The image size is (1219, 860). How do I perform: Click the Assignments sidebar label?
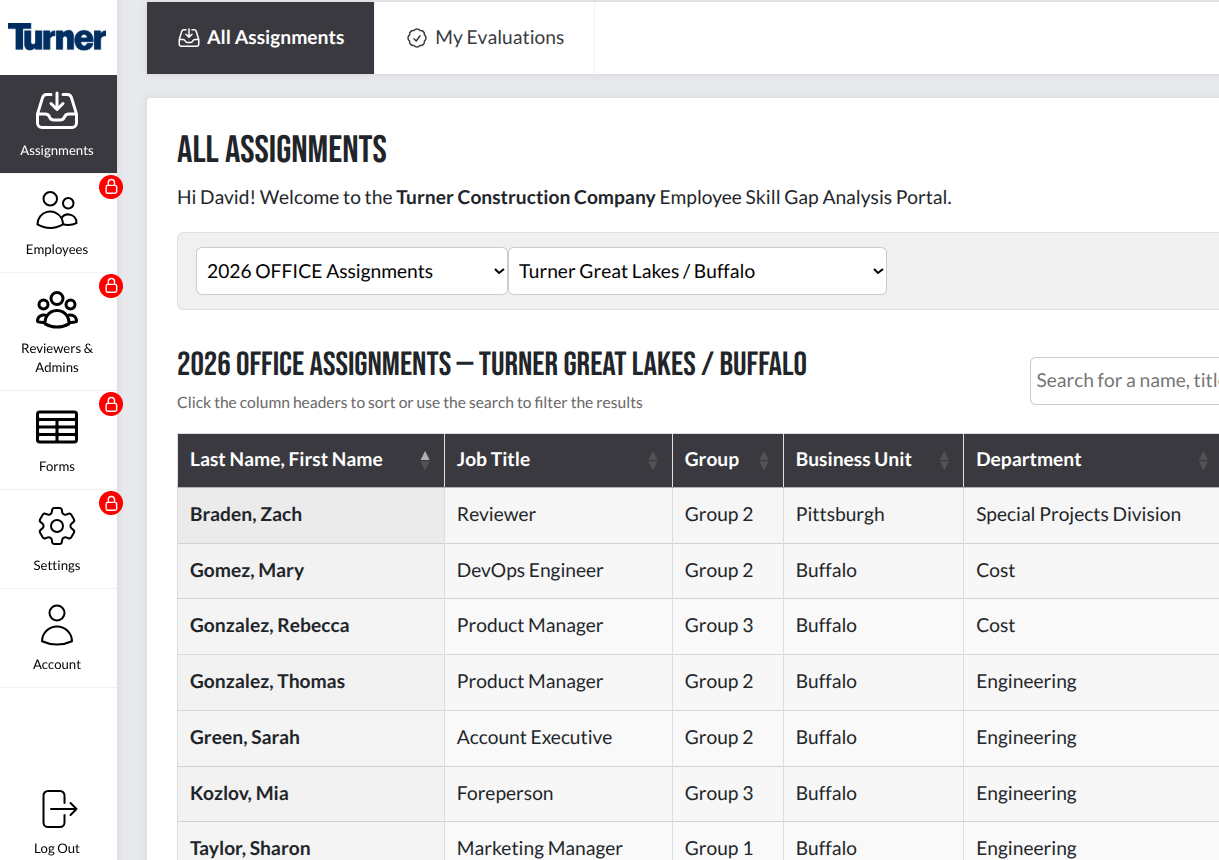click(x=57, y=150)
